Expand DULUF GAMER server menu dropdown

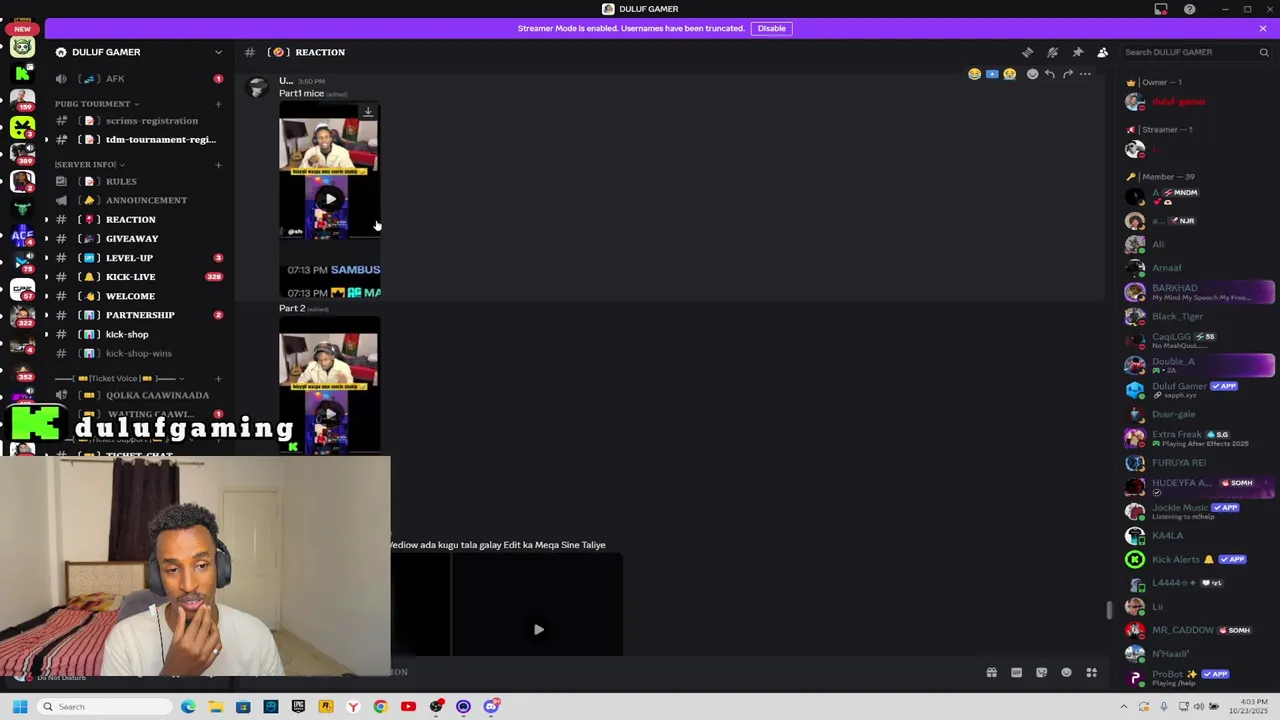pos(218,52)
